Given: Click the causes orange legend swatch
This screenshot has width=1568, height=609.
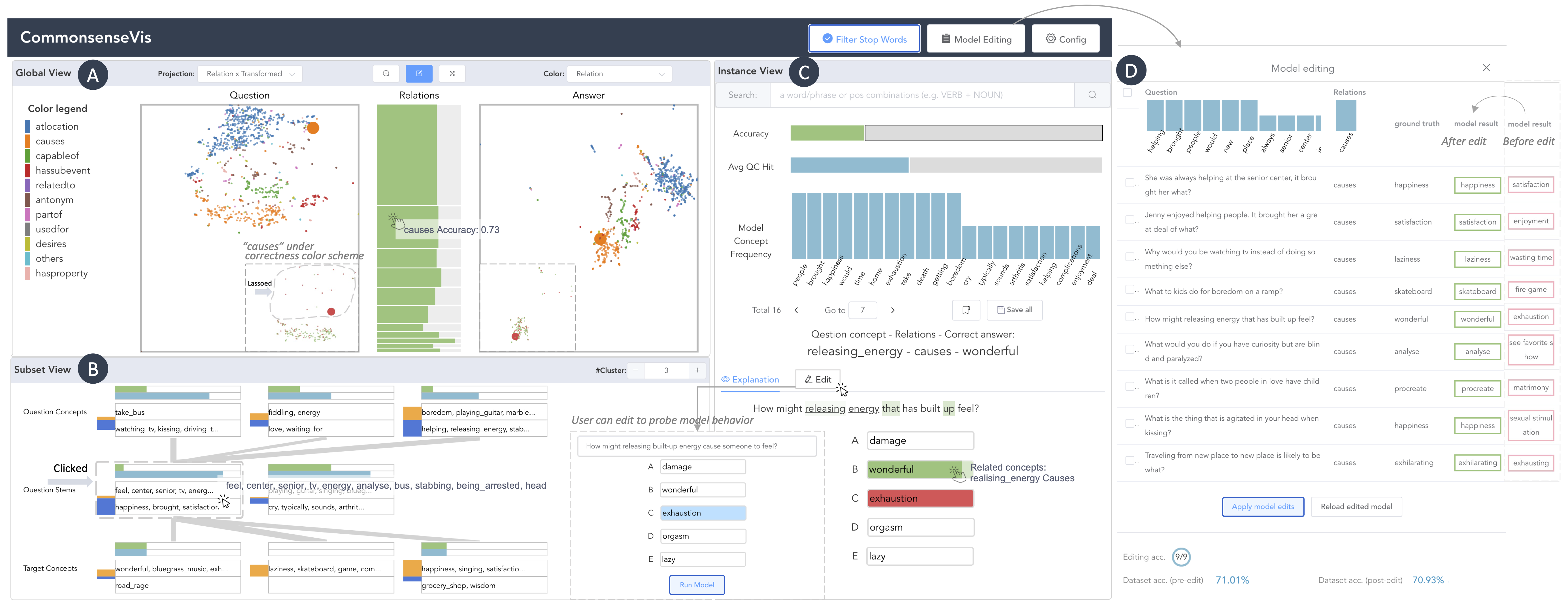Looking at the screenshot, I should tap(27, 141).
